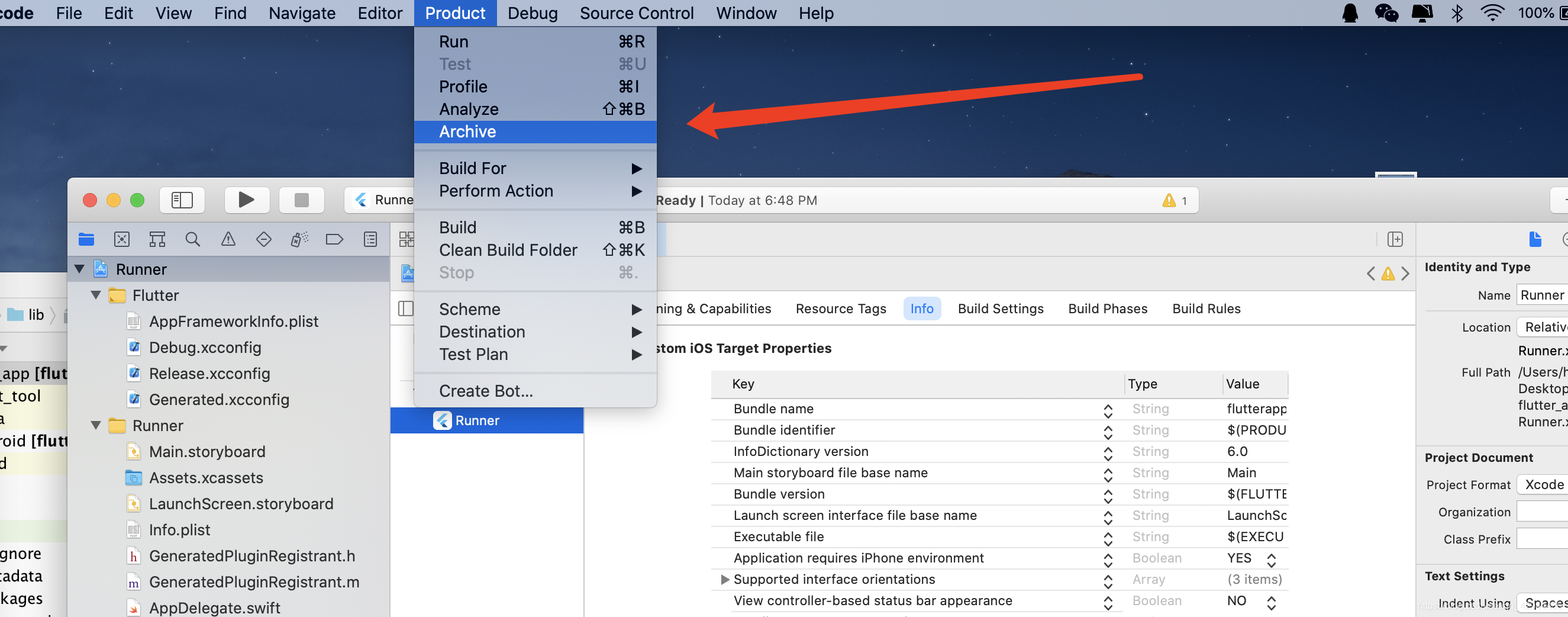Open the Scheme submenu

pos(535,309)
